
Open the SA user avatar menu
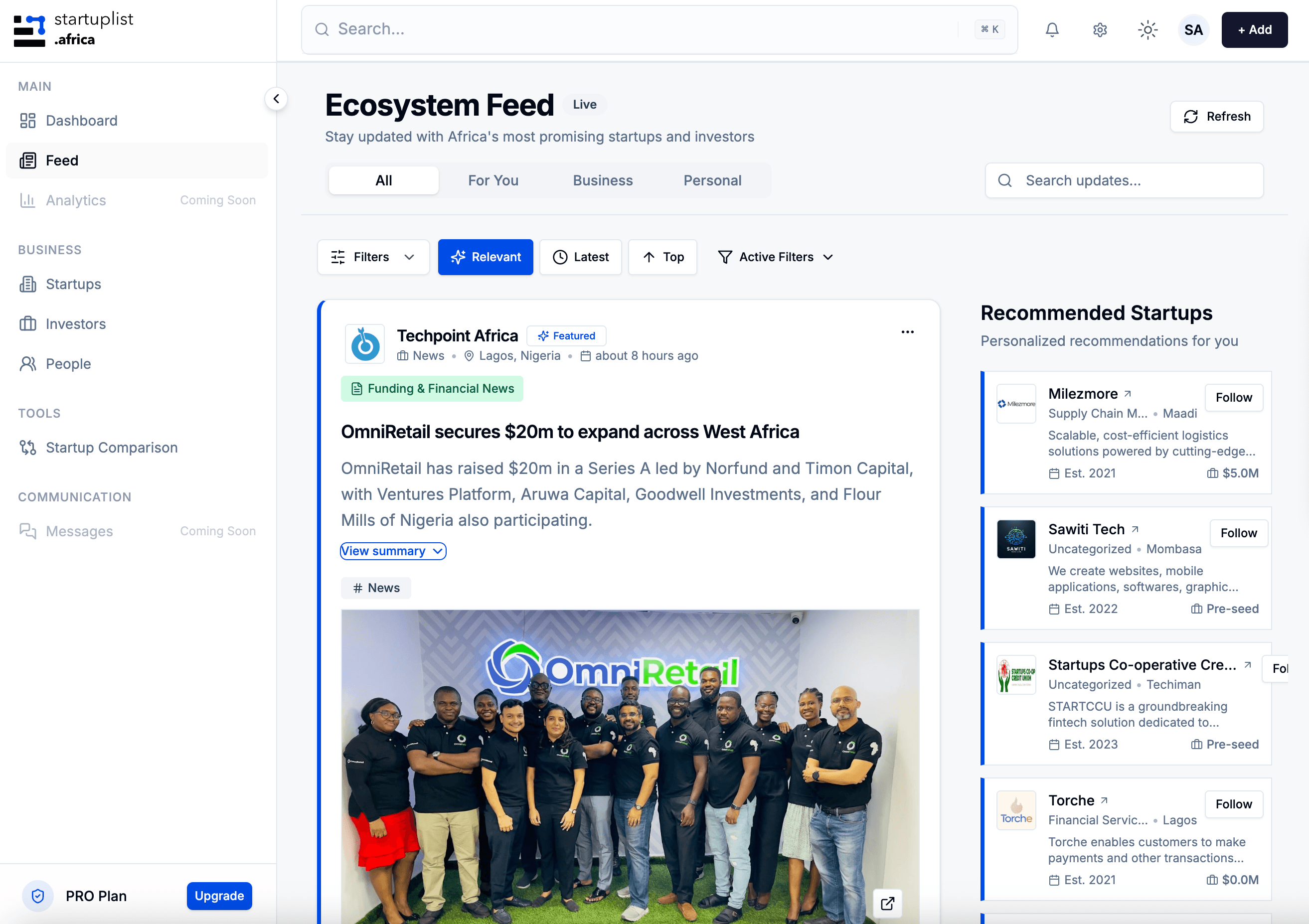tap(1193, 29)
